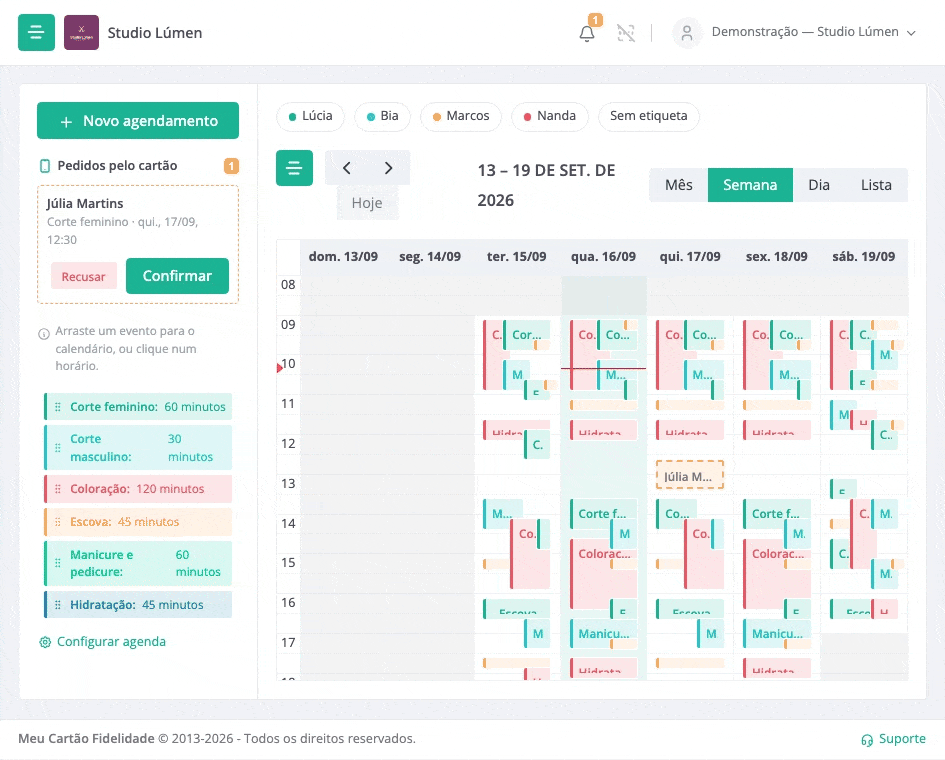The image size is (945, 760).
Task: Go to the previous week
Action: pyautogui.click(x=347, y=168)
